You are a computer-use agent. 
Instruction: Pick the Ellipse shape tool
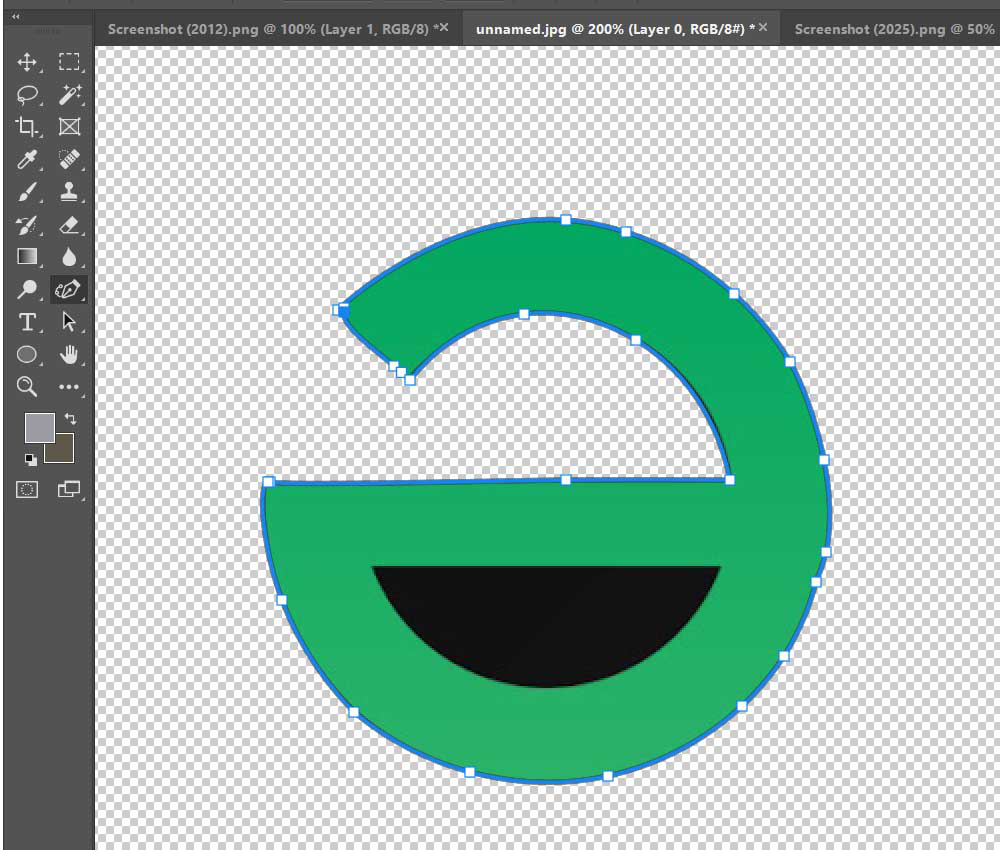pyautogui.click(x=27, y=355)
